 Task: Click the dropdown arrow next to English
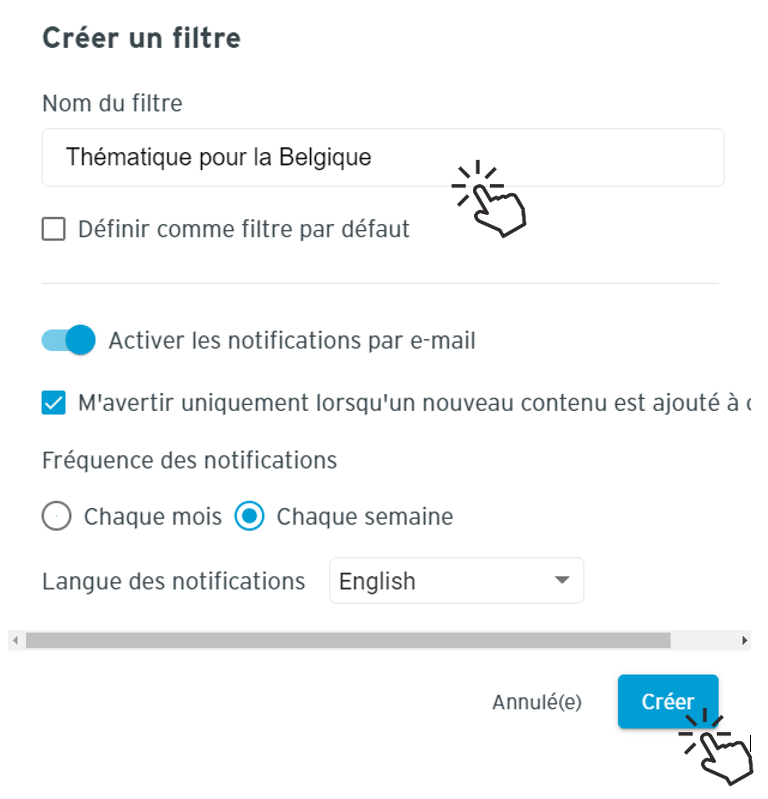point(562,580)
